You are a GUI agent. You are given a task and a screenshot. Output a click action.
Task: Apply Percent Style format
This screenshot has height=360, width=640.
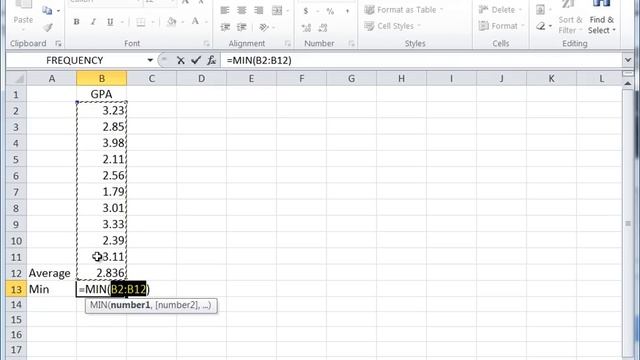(330, 11)
